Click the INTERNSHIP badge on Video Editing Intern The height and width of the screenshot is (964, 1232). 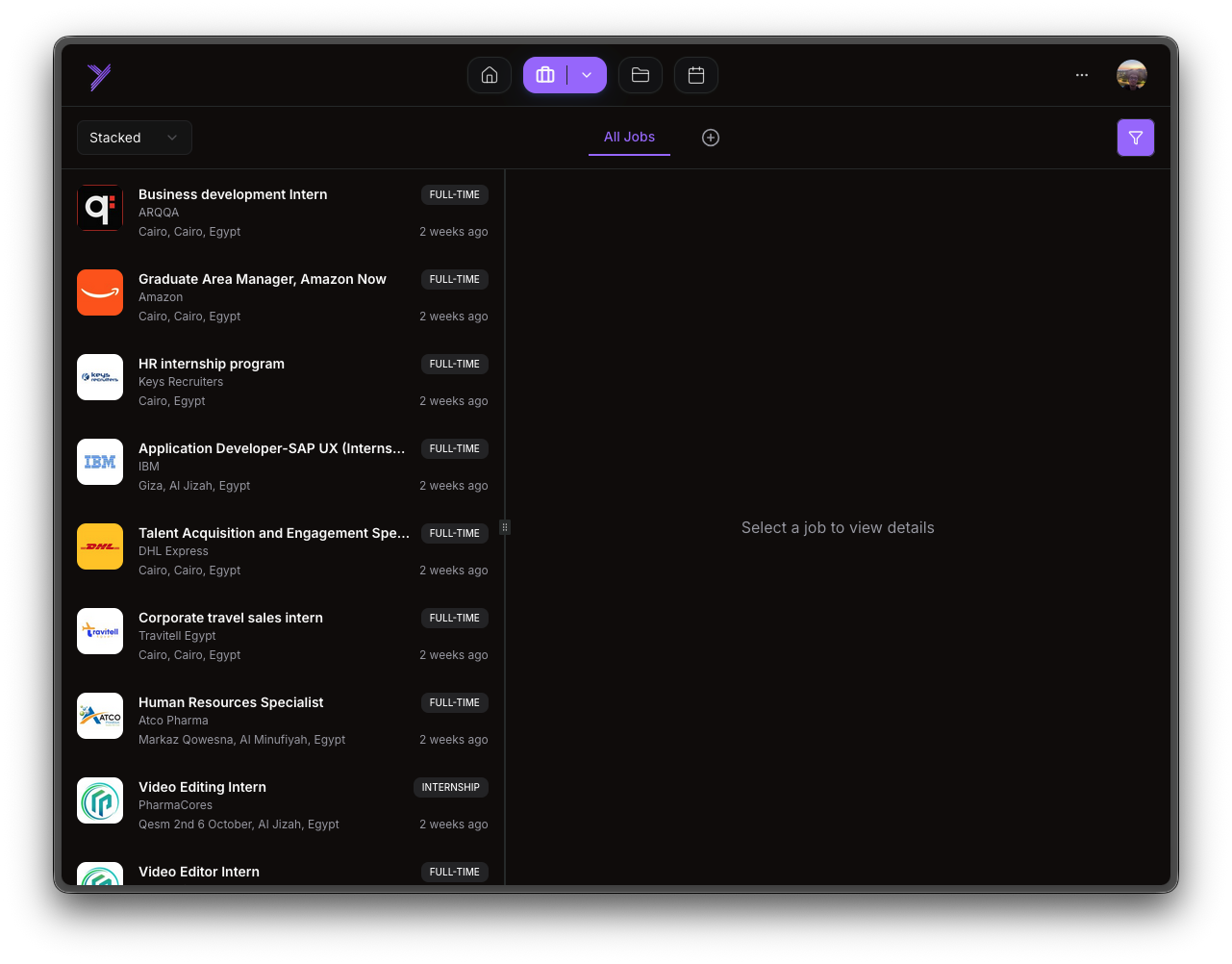pyautogui.click(x=450, y=787)
